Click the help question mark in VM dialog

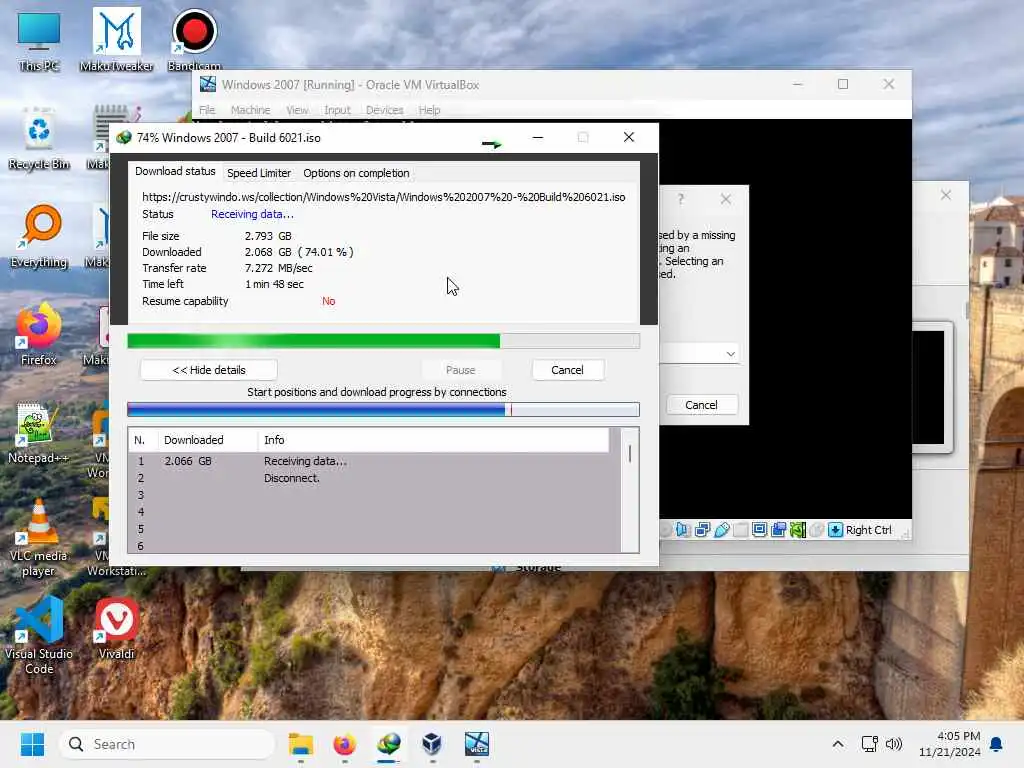click(680, 199)
